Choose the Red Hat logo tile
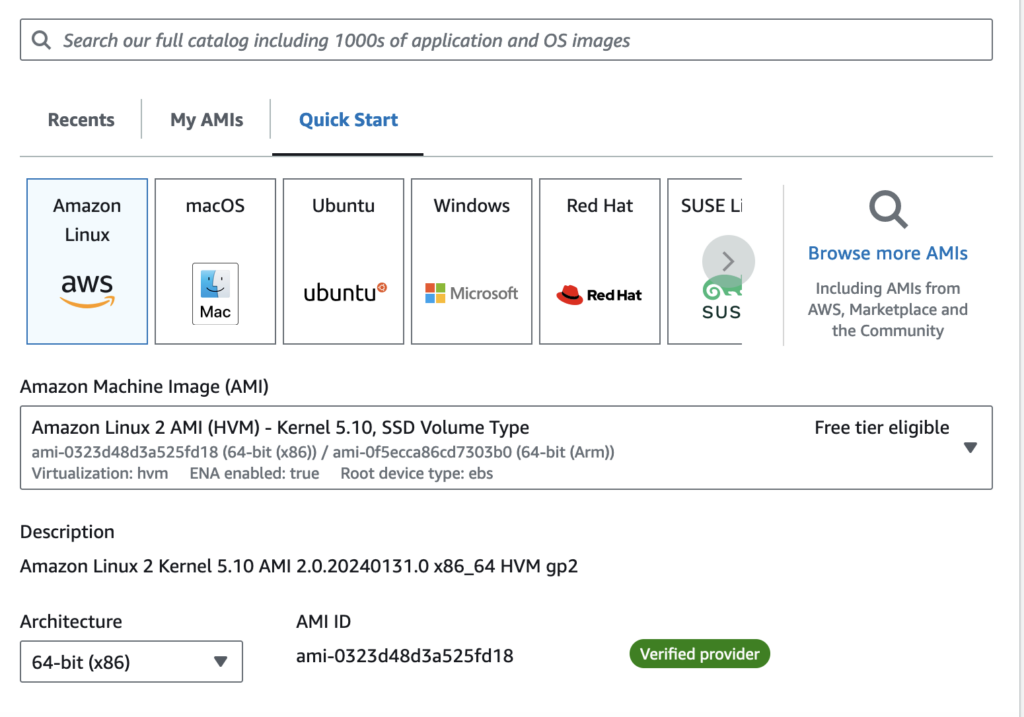The image size is (1024, 717). coord(599,261)
